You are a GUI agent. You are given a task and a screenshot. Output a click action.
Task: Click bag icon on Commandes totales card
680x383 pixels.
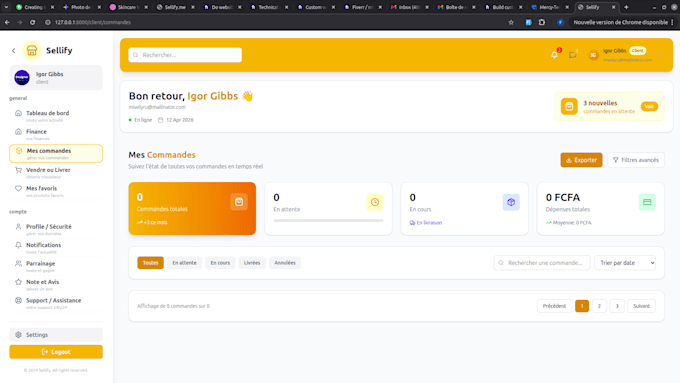coord(239,202)
